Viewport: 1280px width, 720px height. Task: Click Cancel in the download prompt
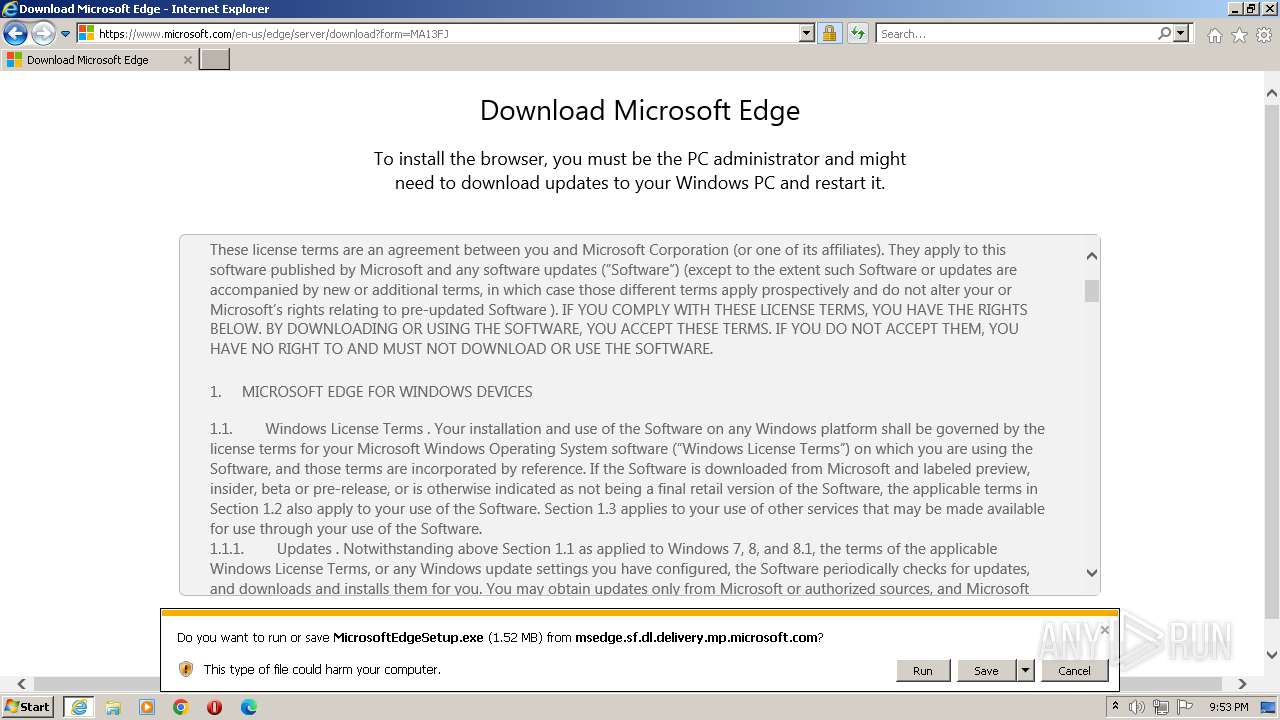(x=1075, y=671)
